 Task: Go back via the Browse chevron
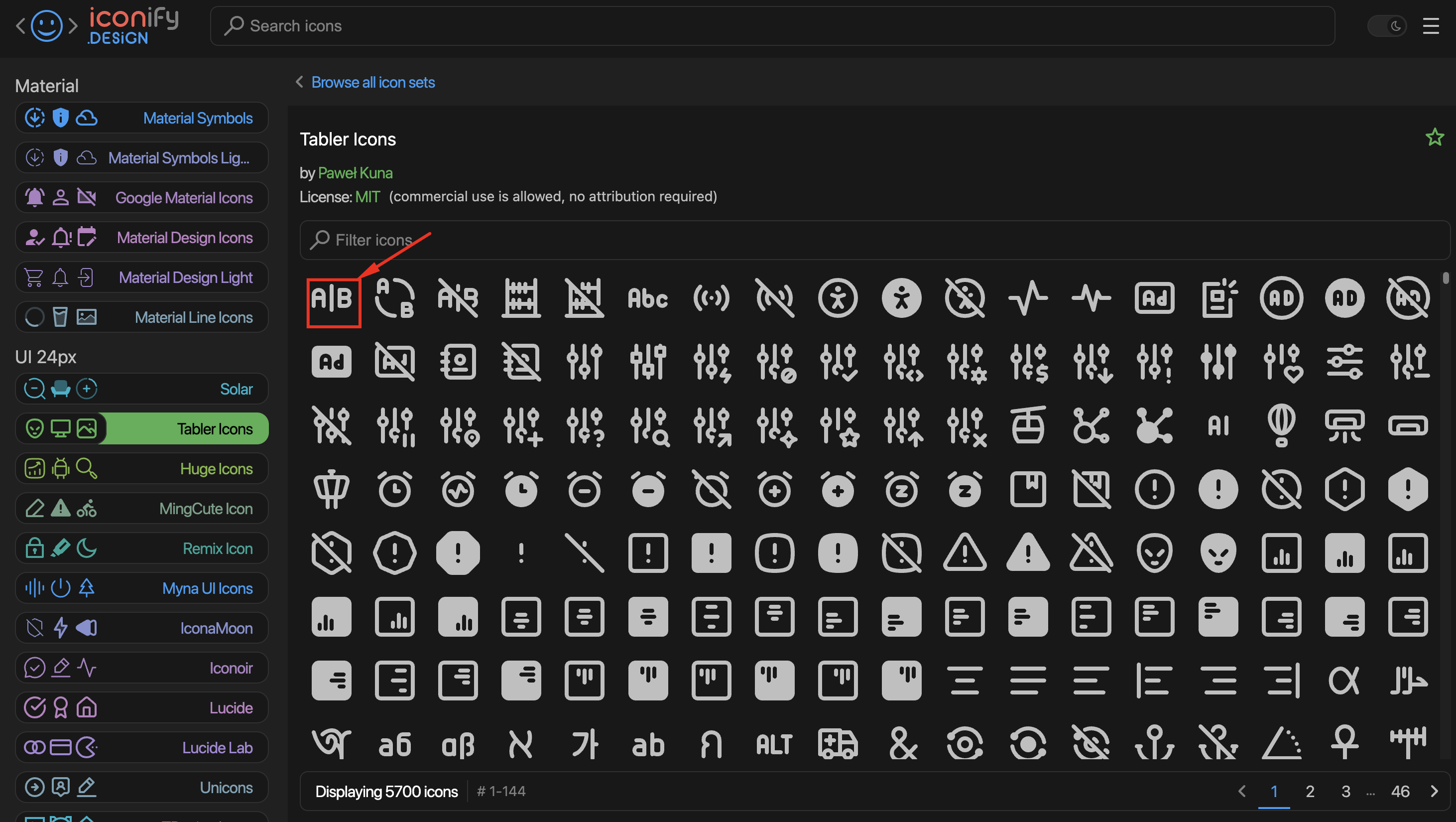pos(300,82)
